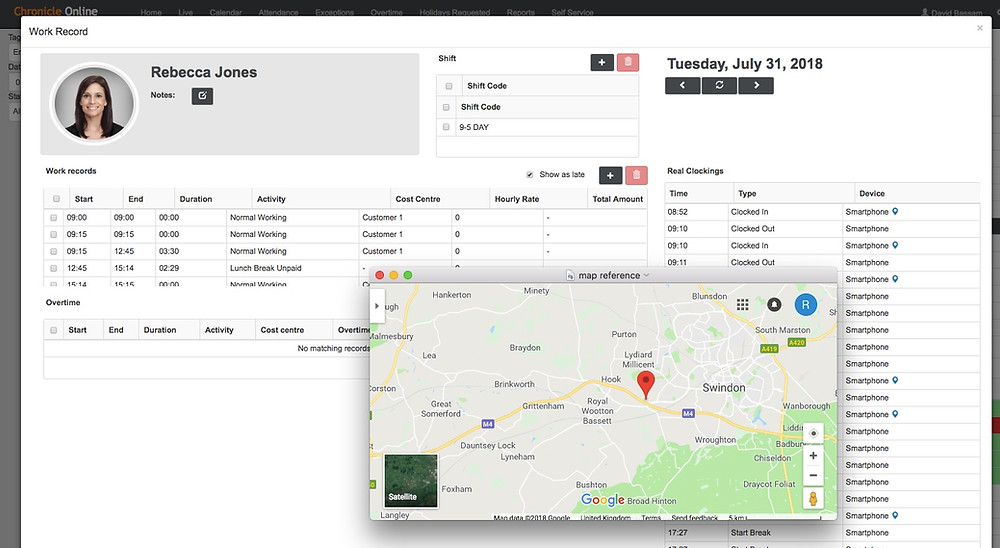Click Rebecca Jones's profile photo
Screen dimensions: 1000x548
coord(94,103)
